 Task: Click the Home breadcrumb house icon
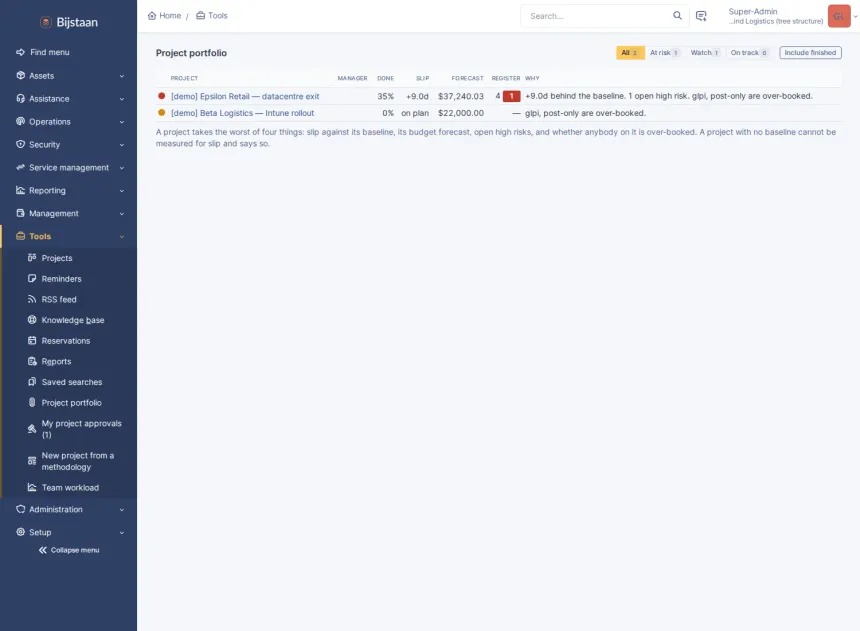[152, 16]
